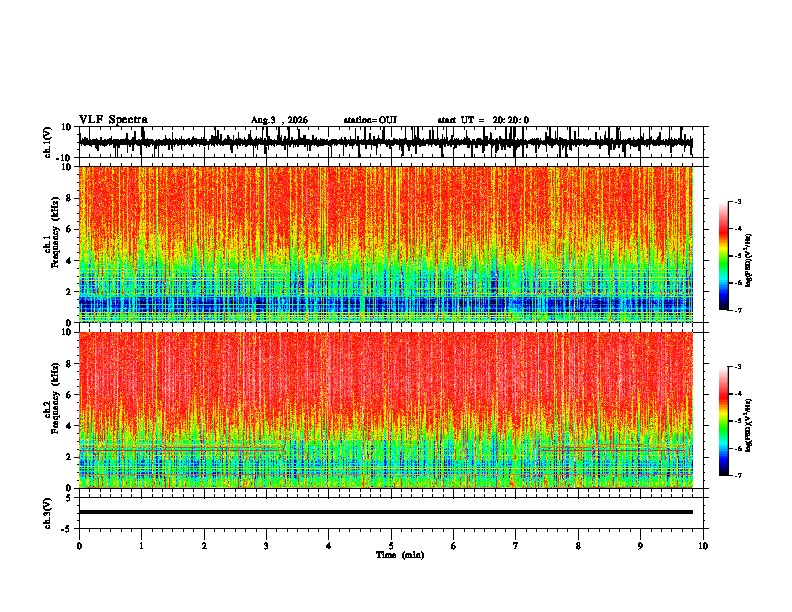Click the "-3" tick on ch.1 colorbar
Viewport: 792px width, 612px height.
(738, 201)
